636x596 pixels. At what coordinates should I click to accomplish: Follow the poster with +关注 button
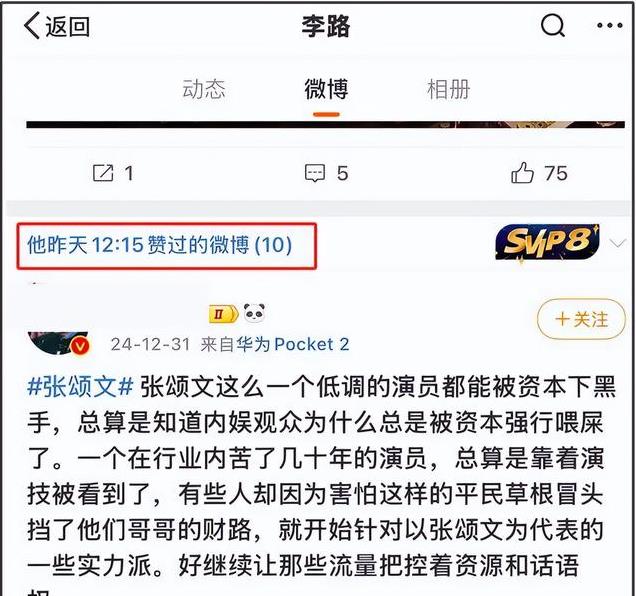coord(581,319)
